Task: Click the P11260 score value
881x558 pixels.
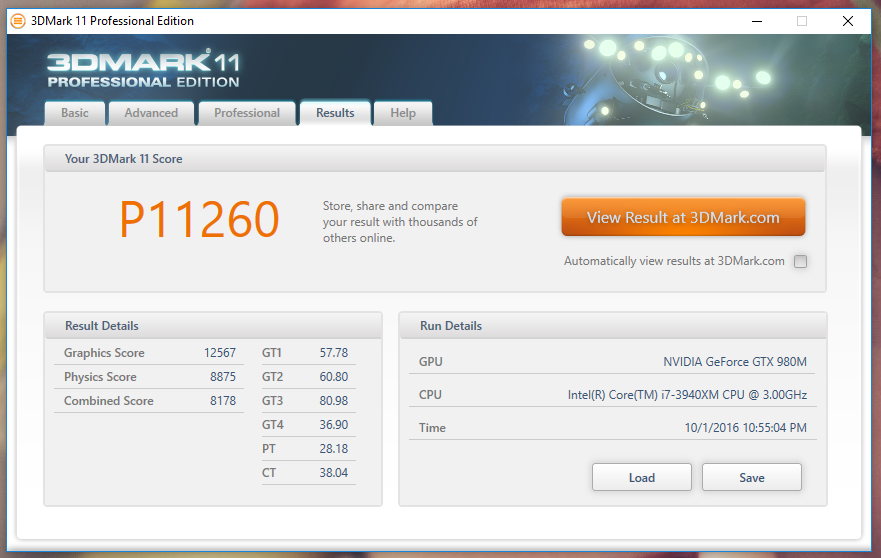Action: click(199, 220)
